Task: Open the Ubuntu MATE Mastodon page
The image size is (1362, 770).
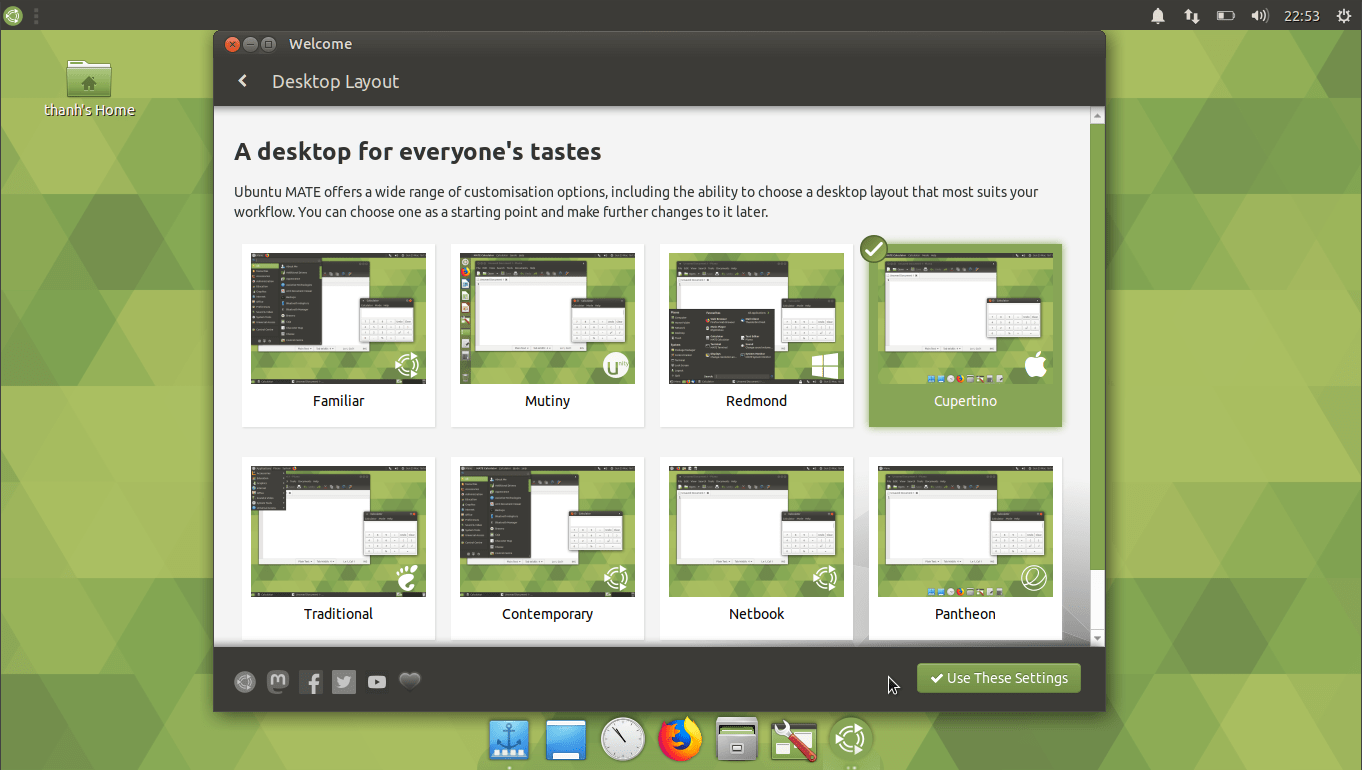Action: [x=277, y=681]
